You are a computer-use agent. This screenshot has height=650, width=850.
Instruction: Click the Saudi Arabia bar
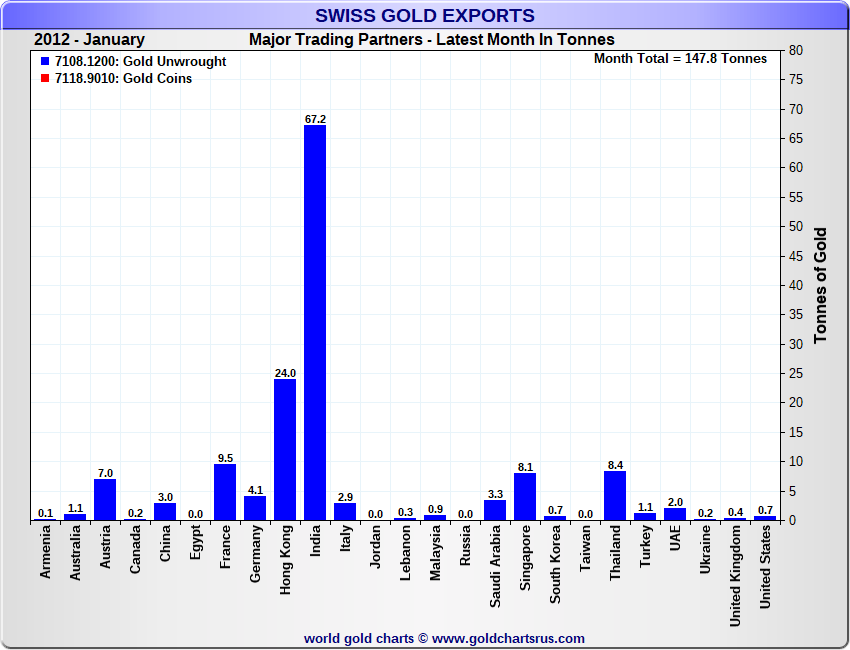coord(495,511)
